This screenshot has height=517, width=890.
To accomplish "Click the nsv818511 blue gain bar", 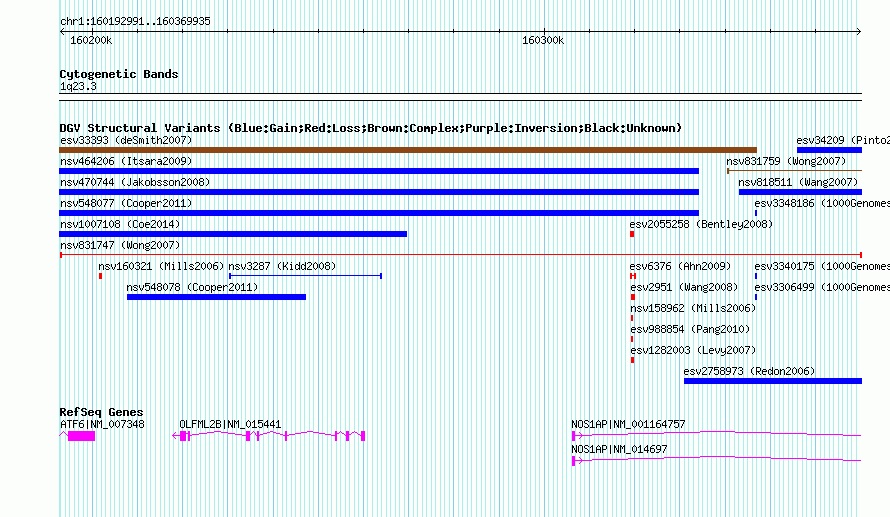I will point(800,192).
